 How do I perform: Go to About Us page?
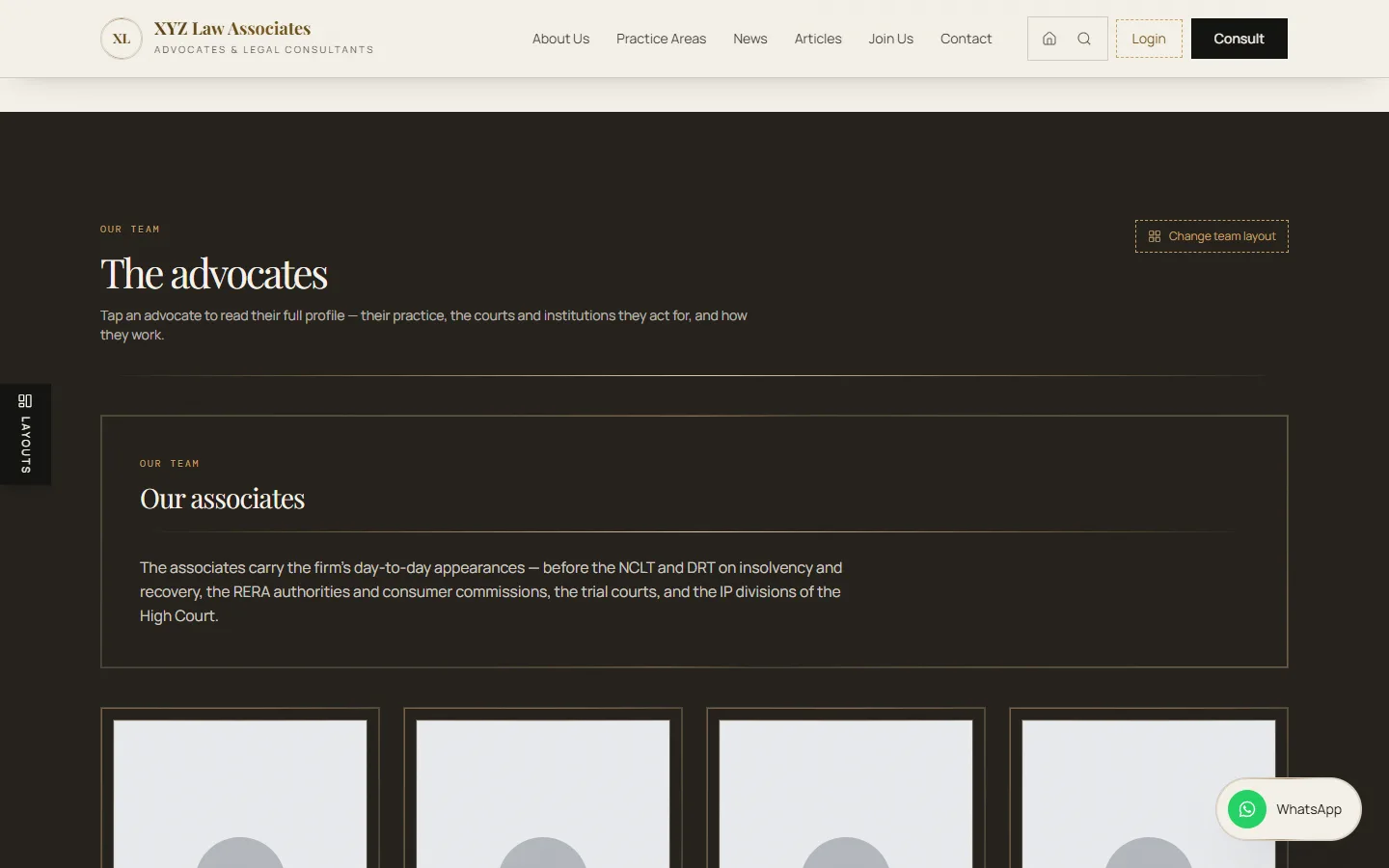pos(560,39)
